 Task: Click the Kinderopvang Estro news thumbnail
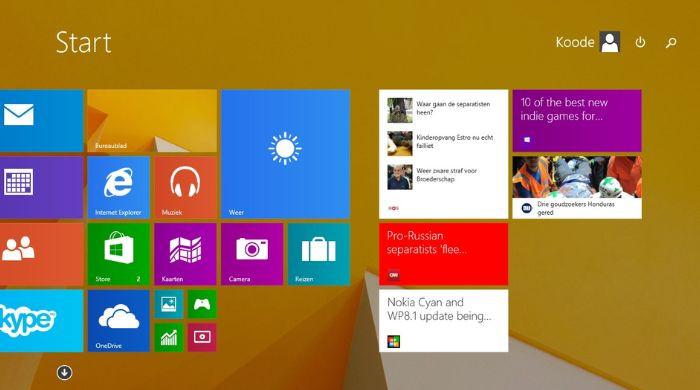400,144
